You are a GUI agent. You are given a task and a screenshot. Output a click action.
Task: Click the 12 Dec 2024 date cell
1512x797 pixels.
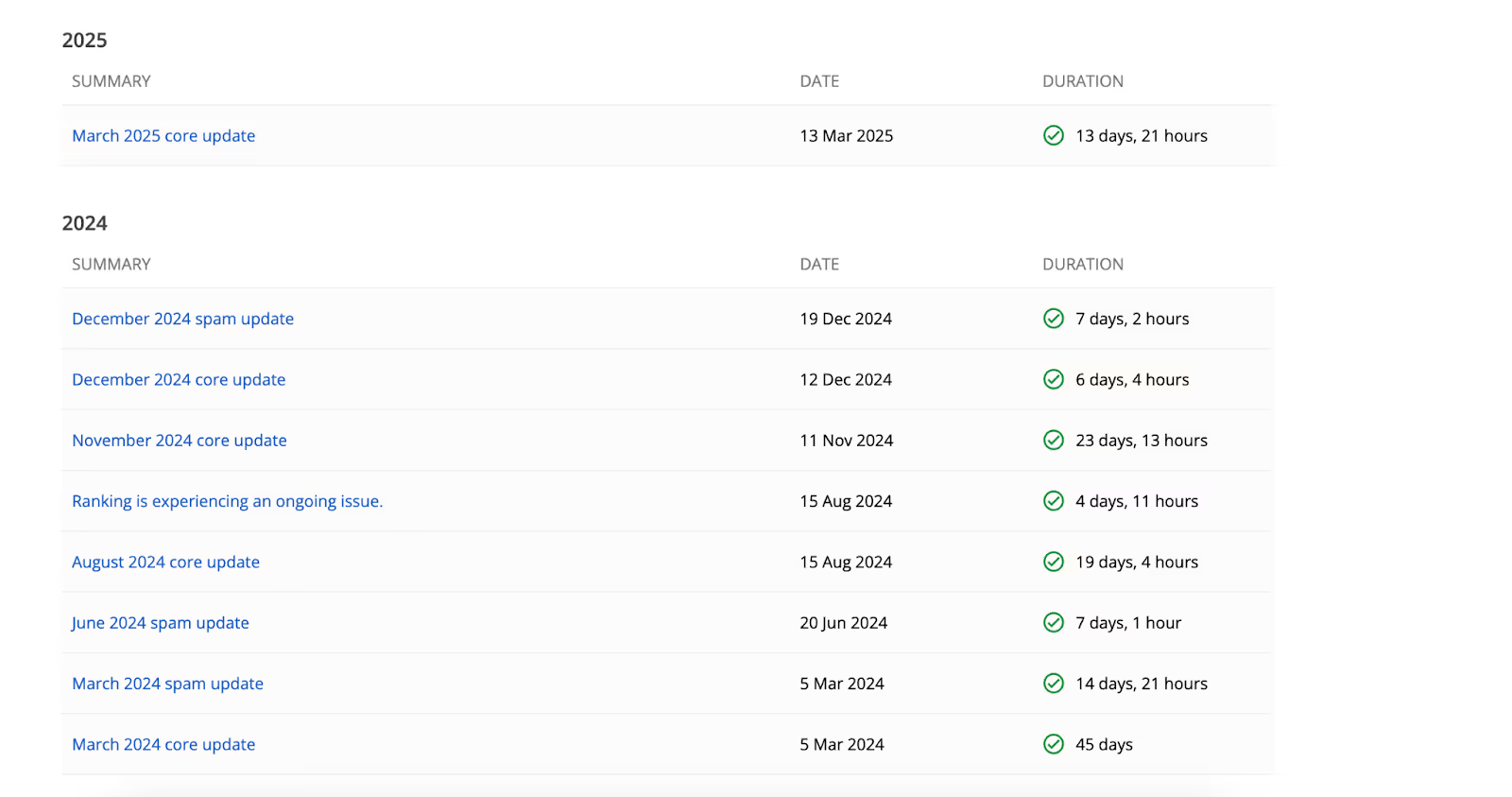(x=846, y=379)
